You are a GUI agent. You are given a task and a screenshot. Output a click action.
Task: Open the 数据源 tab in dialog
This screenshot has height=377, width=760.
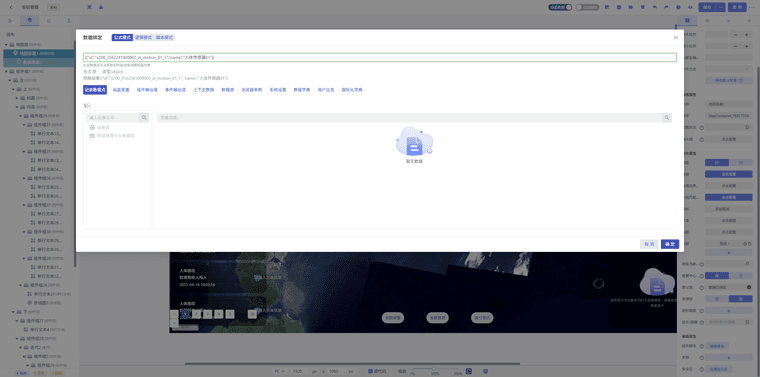227,90
